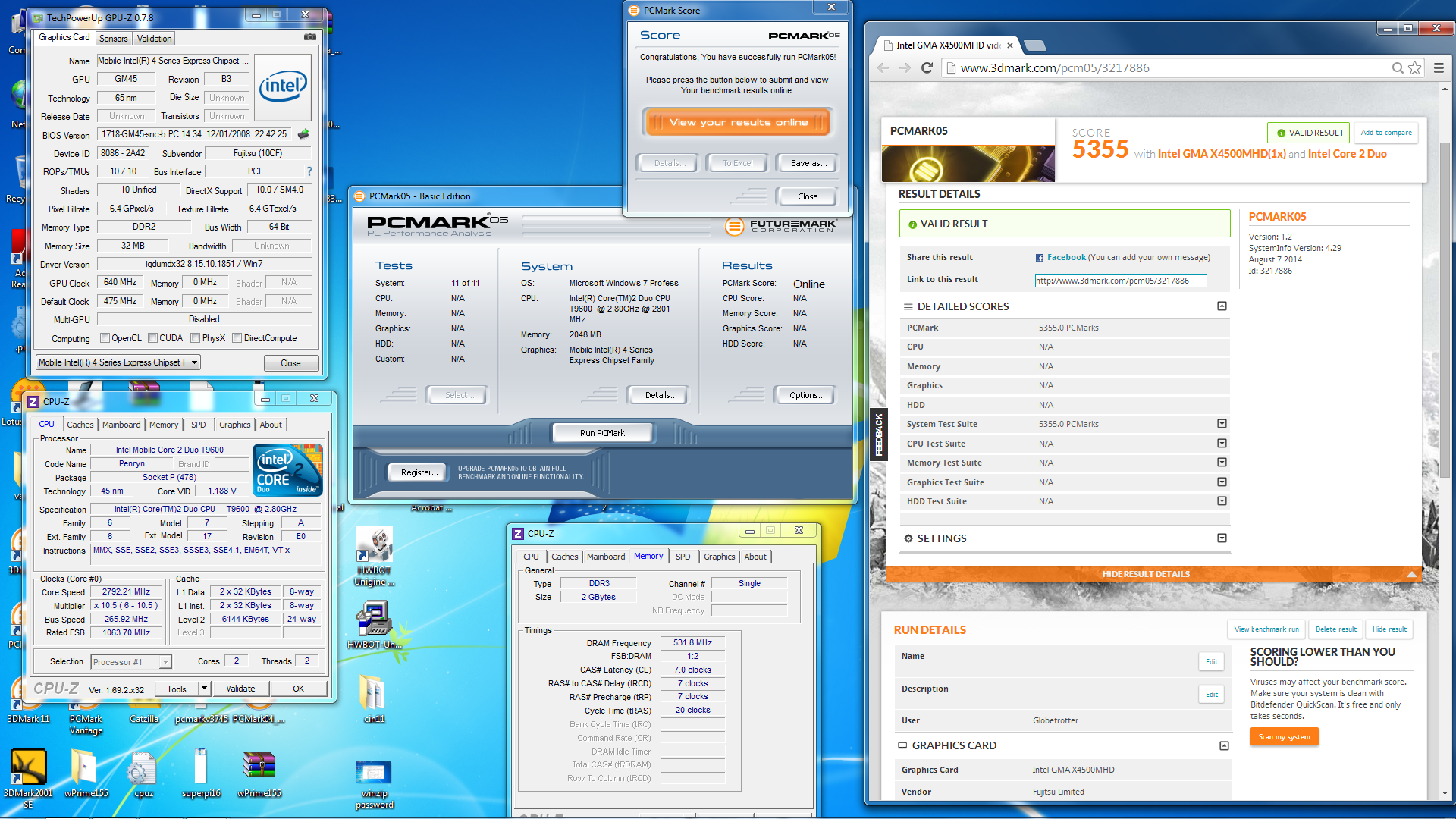Switch to Validation tab in GPU-Z
The width and height of the screenshot is (1456, 819).
coord(155,39)
